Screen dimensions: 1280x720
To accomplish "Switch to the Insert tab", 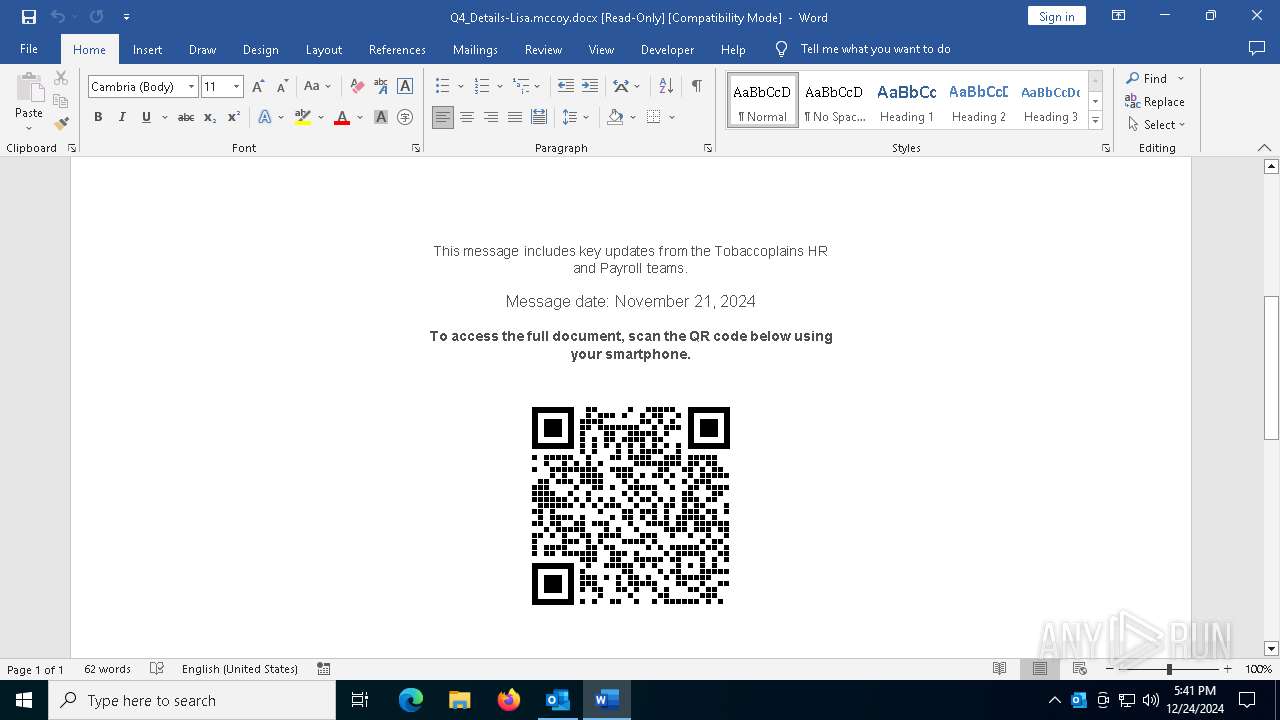I will click(148, 49).
